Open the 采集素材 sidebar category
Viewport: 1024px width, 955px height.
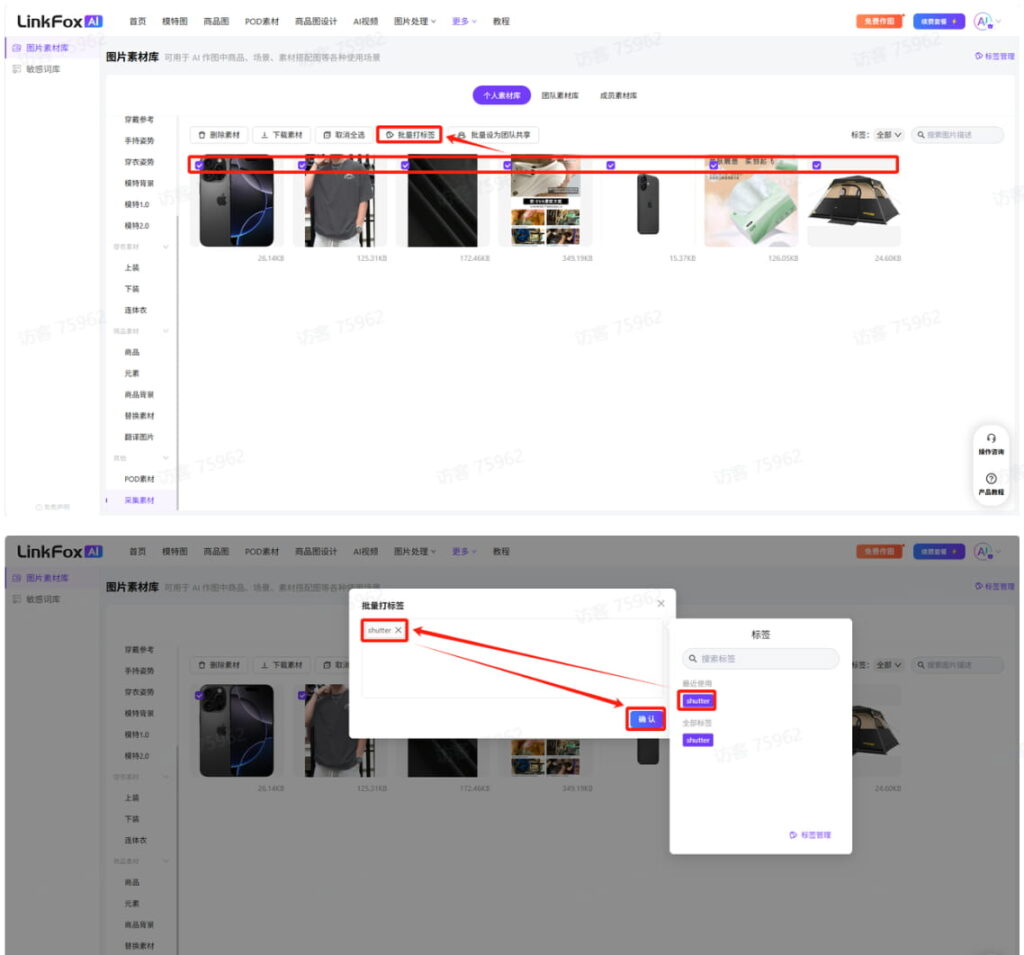point(139,500)
